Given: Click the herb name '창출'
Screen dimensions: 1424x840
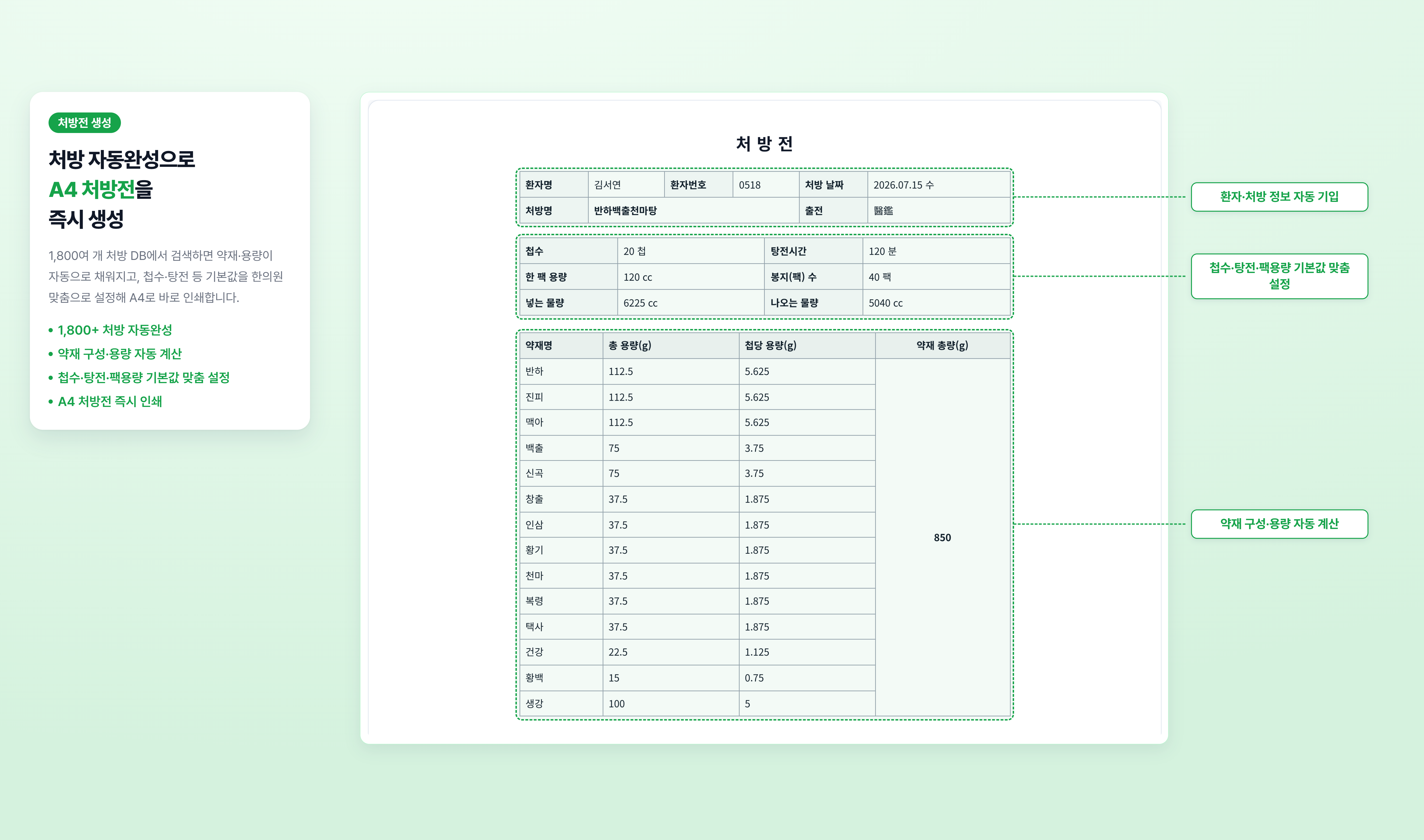Looking at the screenshot, I should click(535, 499).
